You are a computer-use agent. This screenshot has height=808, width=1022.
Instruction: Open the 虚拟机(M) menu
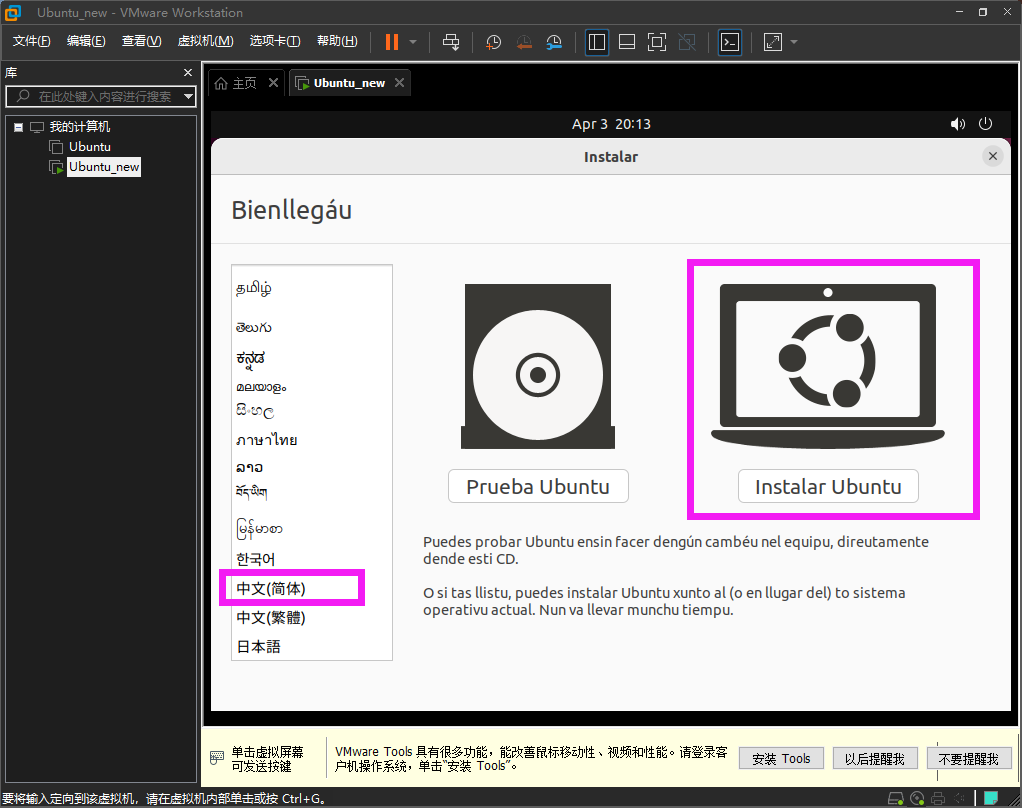pyautogui.click(x=205, y=41)
